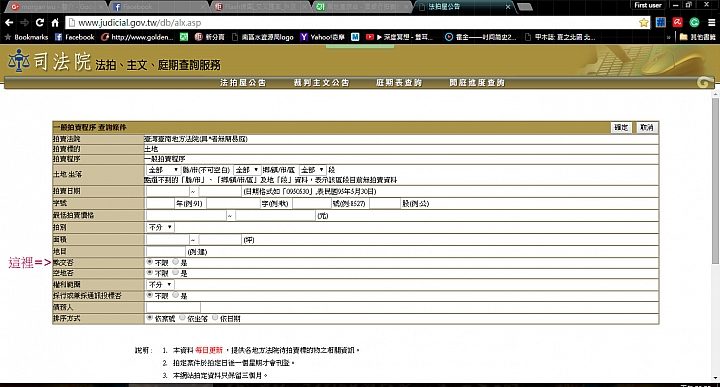Click the 債務人 input field
720x387 pixels.
pos(173,307)
